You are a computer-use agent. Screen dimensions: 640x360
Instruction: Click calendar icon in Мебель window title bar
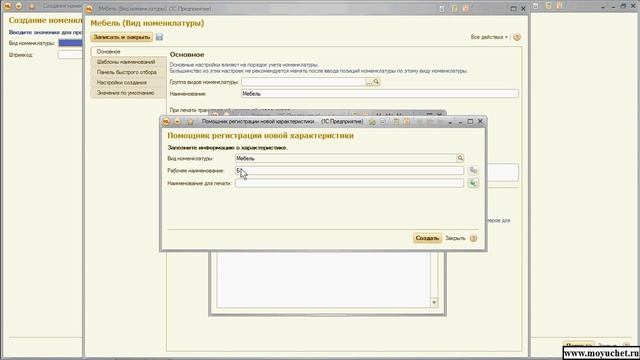pyautogui.click(x=465, y=9)
